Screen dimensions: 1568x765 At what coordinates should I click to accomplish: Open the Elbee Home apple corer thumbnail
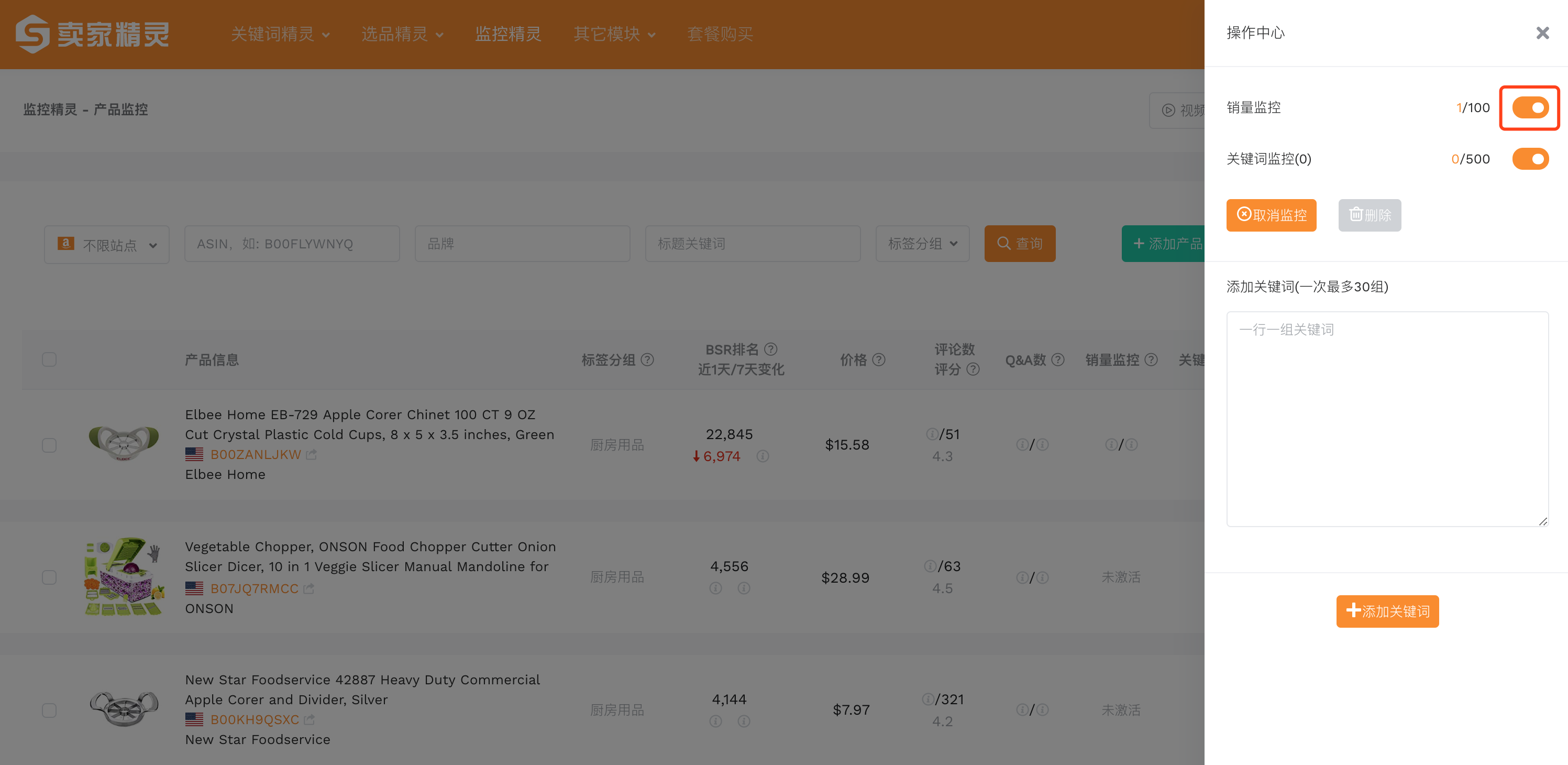coord(124,444)
